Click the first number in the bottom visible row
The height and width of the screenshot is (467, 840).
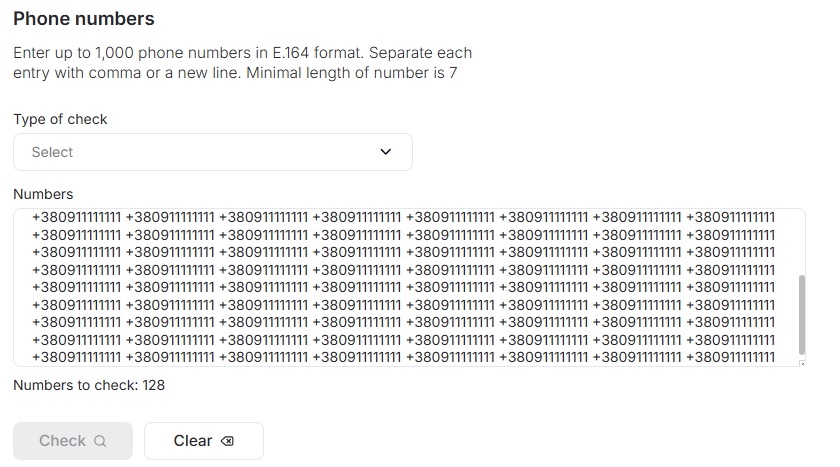point(77,357)
